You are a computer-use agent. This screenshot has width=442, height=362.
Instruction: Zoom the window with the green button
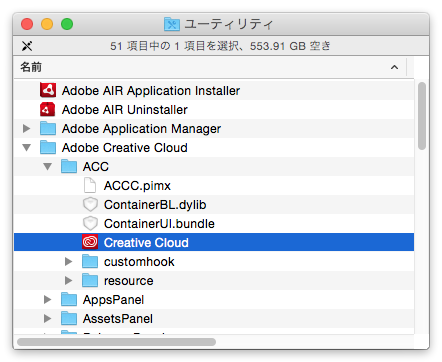tap(67, 24)
